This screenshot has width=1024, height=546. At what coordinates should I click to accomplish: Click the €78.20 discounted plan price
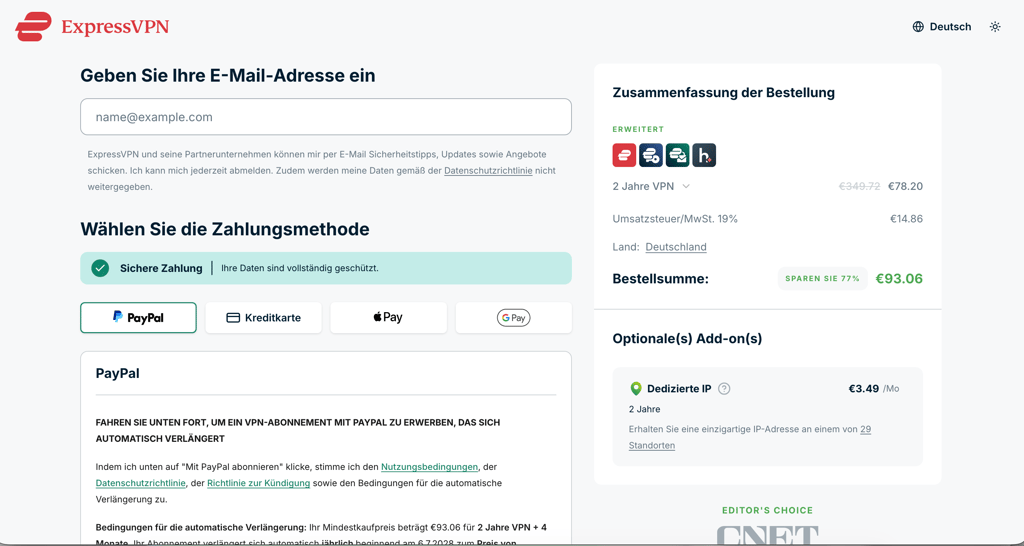(905, 186)
